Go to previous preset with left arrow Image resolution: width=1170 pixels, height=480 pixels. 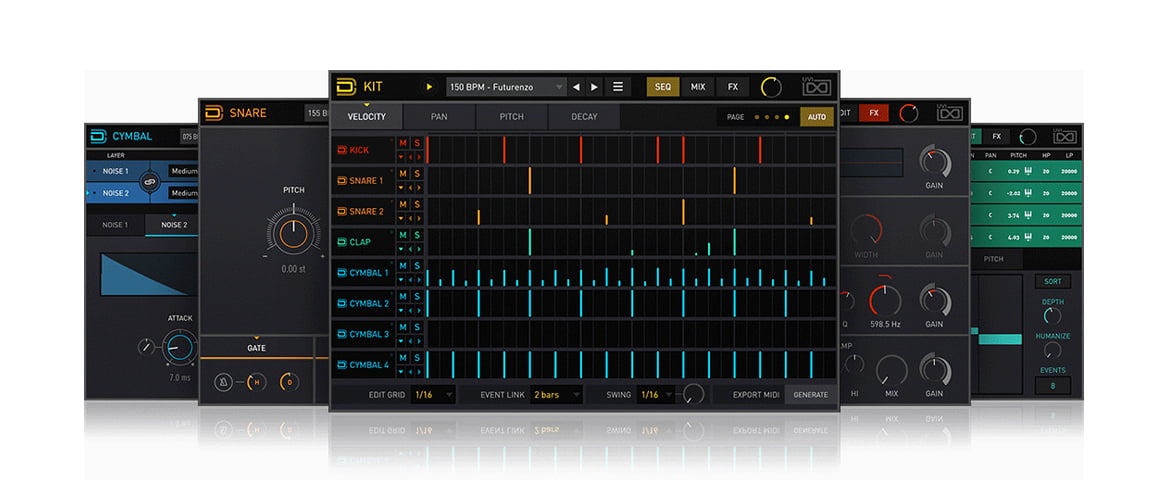tap(576, 87)
